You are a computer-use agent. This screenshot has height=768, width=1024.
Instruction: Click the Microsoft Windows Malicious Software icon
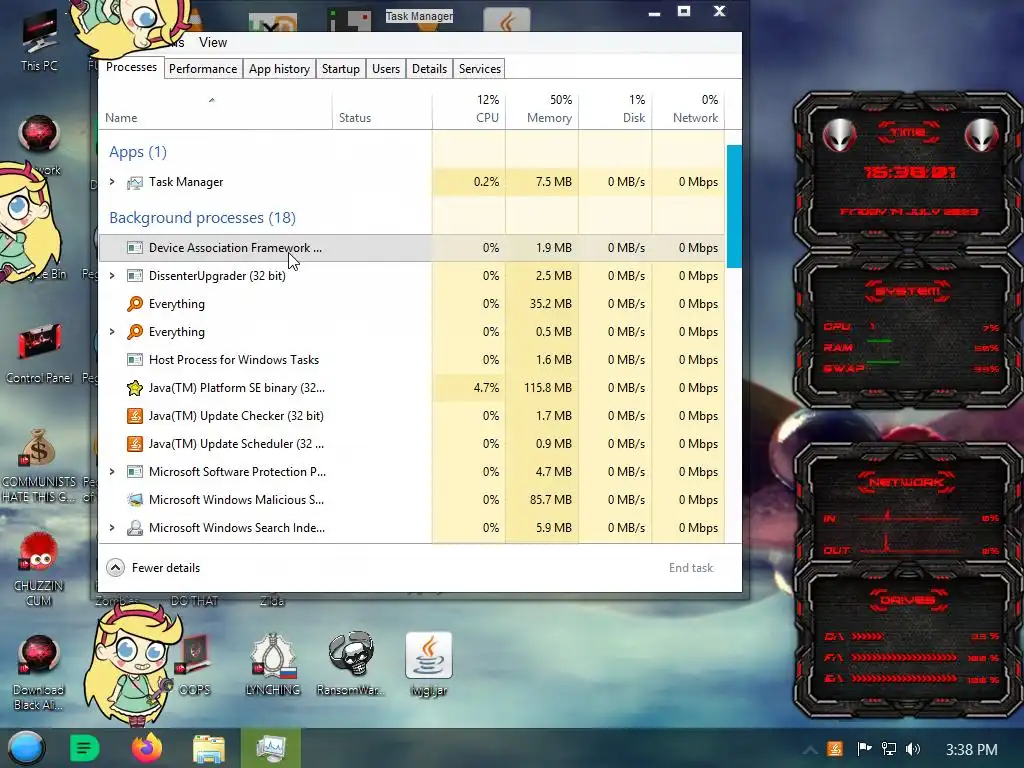[135, 500]
